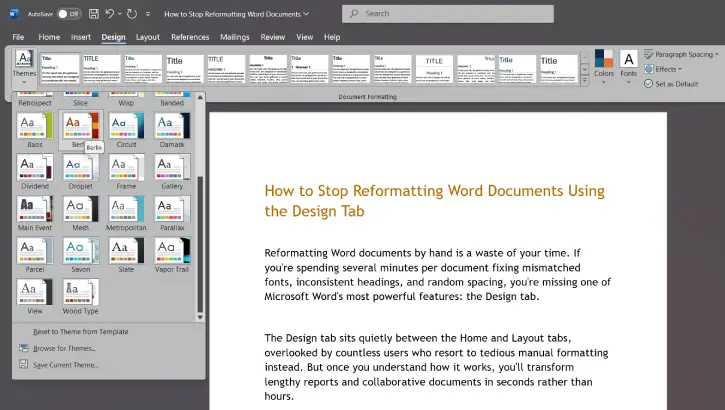
Task: Toggle the AutoSave switch
Action: point(69,14)
